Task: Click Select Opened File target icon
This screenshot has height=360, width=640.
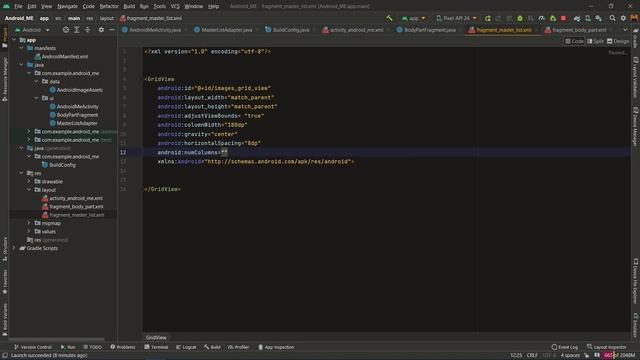Action: point(66,30)
